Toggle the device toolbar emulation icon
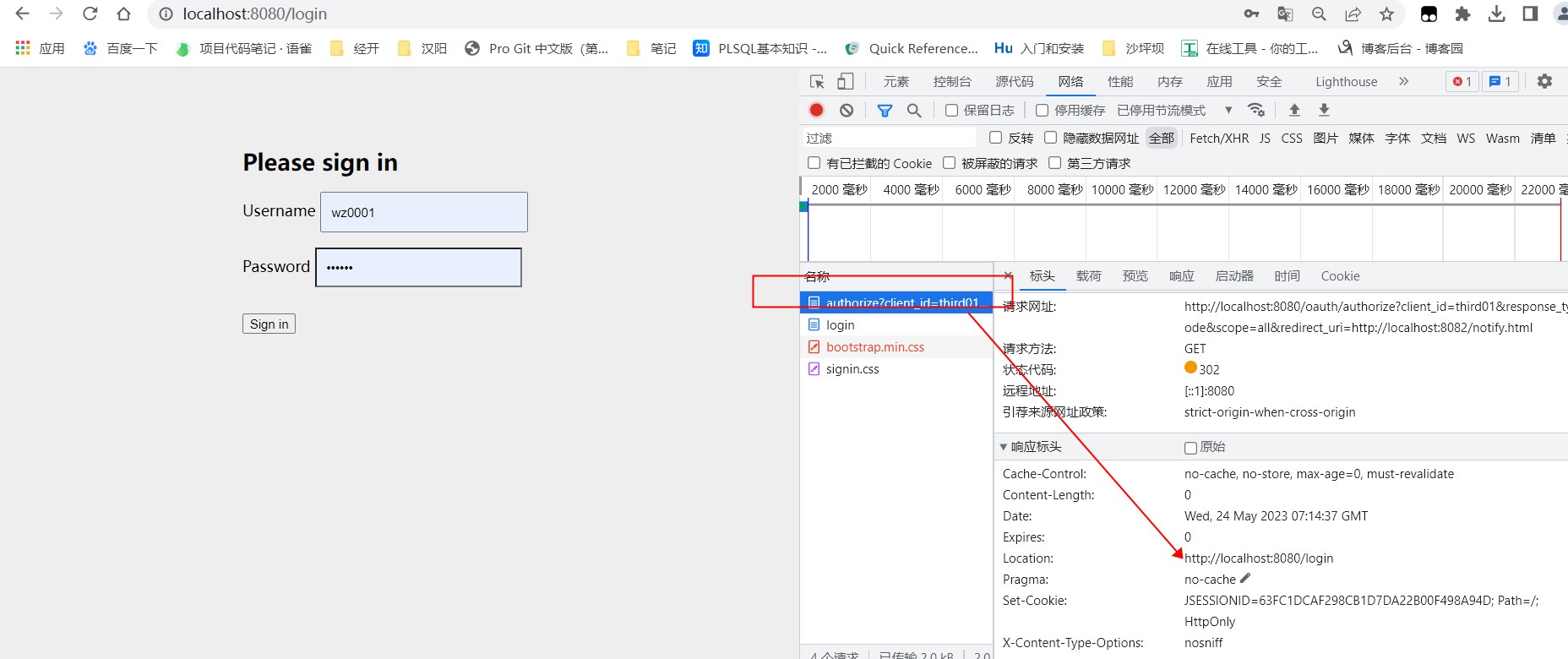The image size is (1568, 659). [845, 81]
